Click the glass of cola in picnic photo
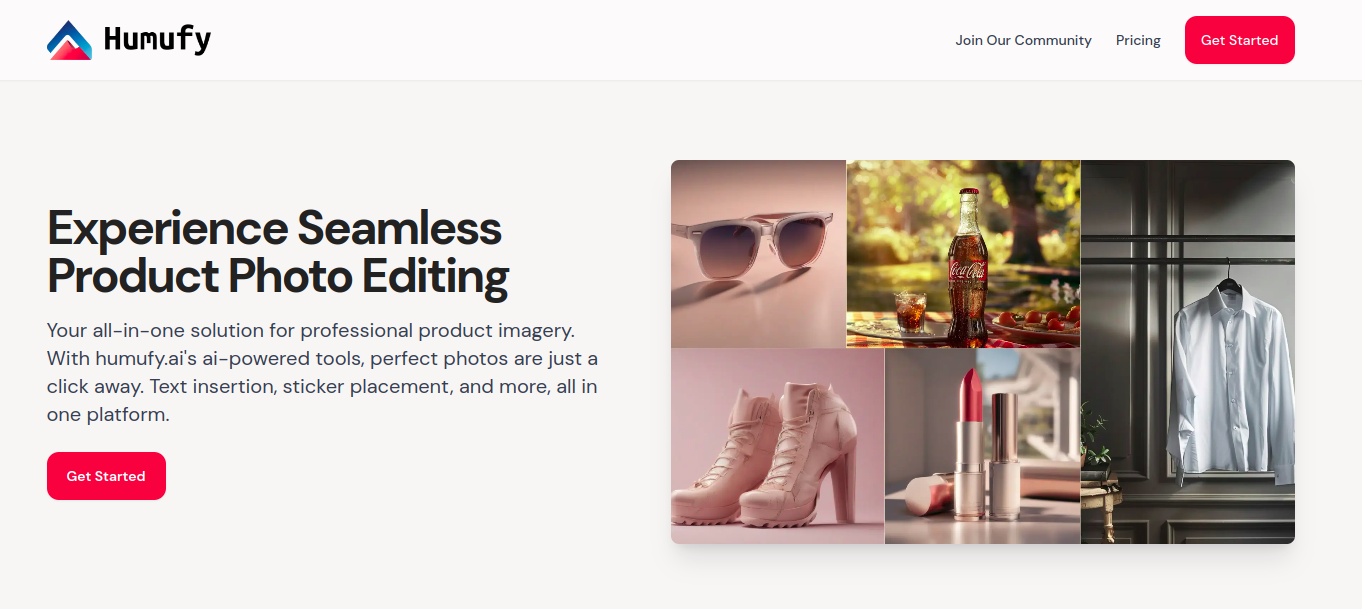 pyautogui.click(x=911, y=314)
